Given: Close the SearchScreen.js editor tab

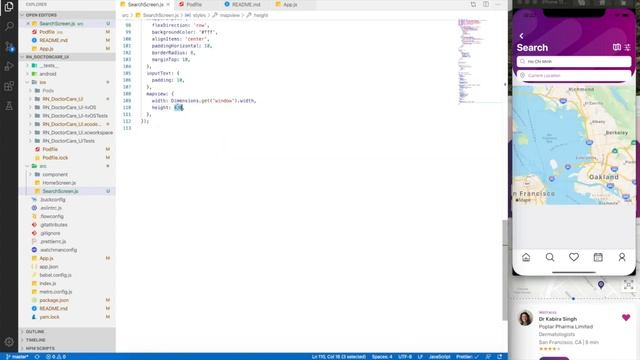Looking at the screenshot, I should pyautogui.click(x=168, y=4).
